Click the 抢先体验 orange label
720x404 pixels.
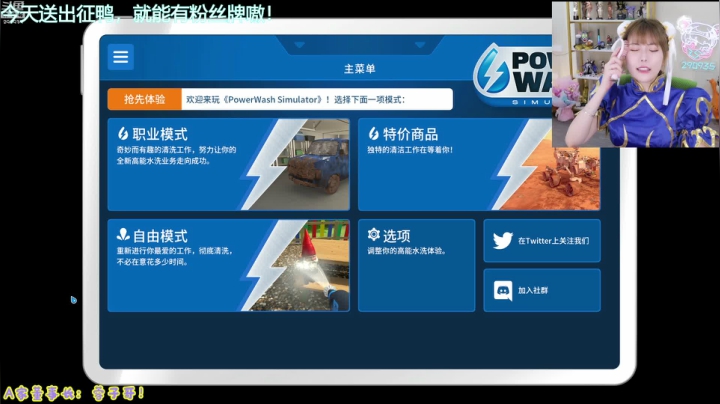(145, 99)
